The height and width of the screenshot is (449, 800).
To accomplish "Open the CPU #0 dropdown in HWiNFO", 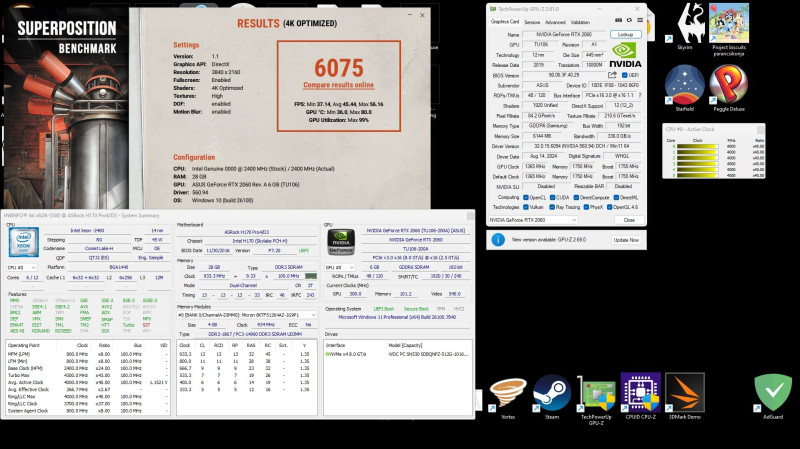I will [x=22, y=267].
